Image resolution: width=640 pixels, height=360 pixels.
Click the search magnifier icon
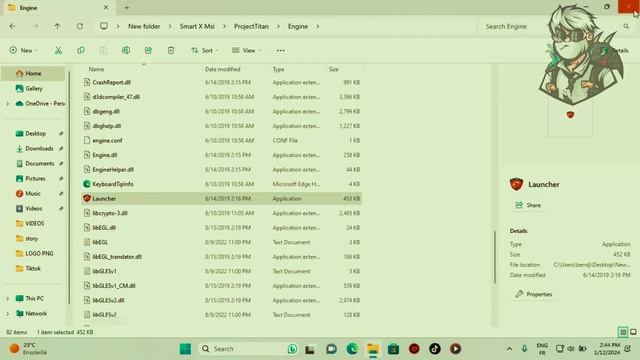click(626, 26)
